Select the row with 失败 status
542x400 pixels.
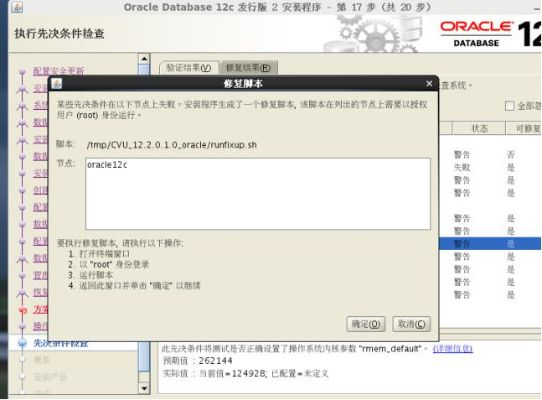pyautogui.click(x=490, y=168)
